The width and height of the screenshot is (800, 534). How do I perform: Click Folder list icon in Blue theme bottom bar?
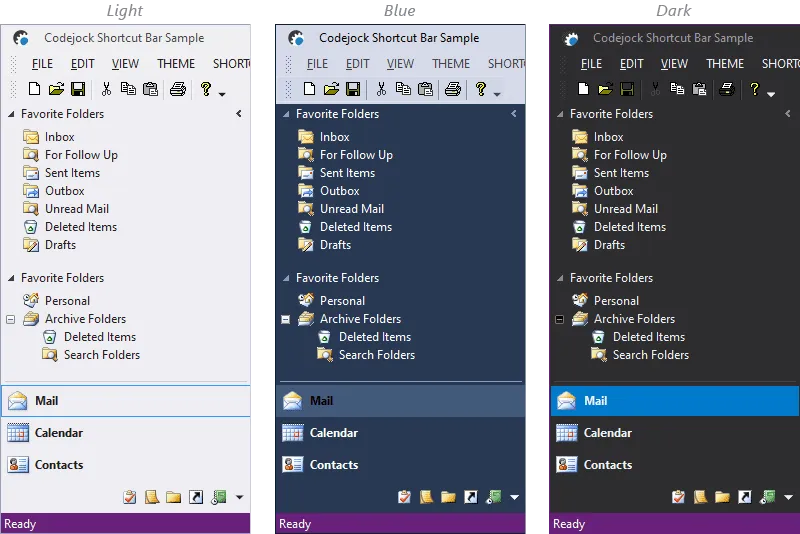pyautogui.click(x=448, y=497)
